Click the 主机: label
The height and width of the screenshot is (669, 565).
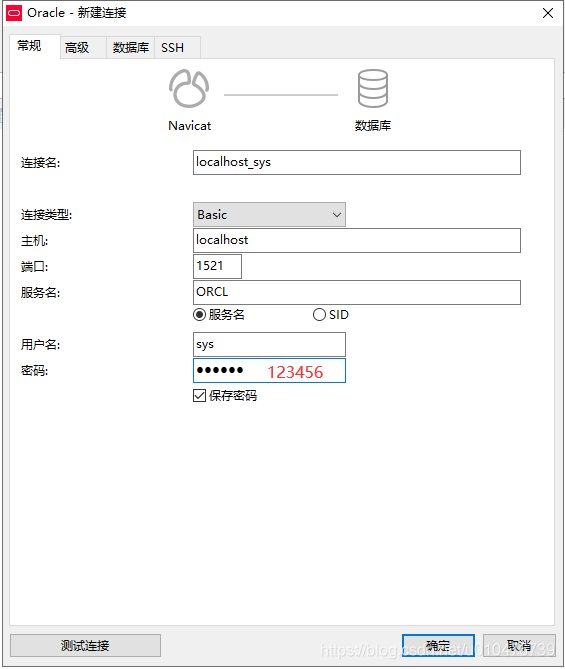pyautogui.click(x=35, y=241)
